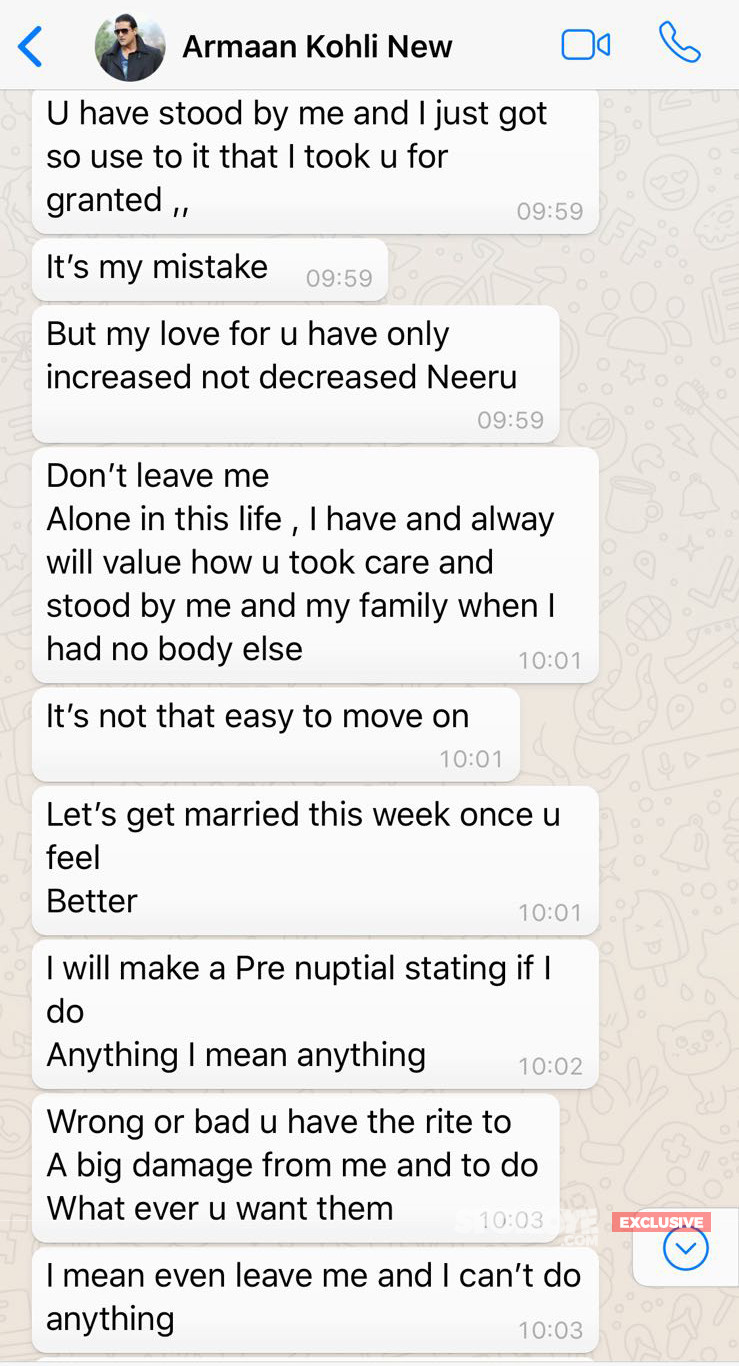Tap the "Let's get married this week" message
Image resolution: width=739 pixels, height=1366 pixels.
click(x=315, y=860)
